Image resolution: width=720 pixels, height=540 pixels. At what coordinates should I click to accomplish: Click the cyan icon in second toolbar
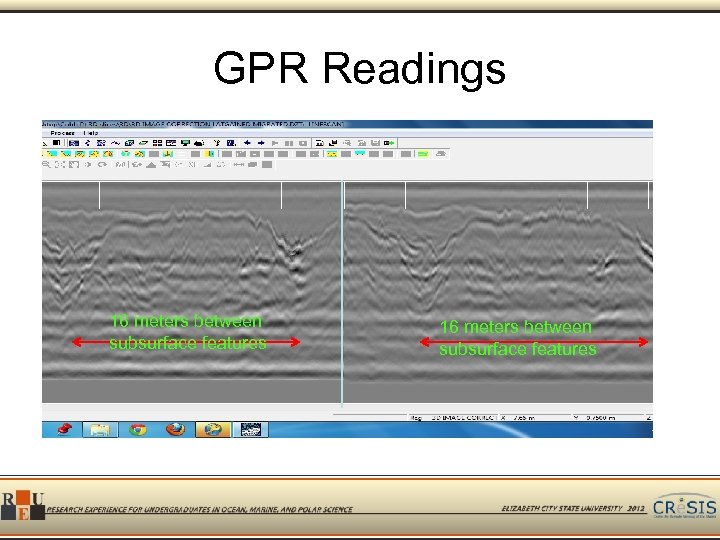coord(360,154)
